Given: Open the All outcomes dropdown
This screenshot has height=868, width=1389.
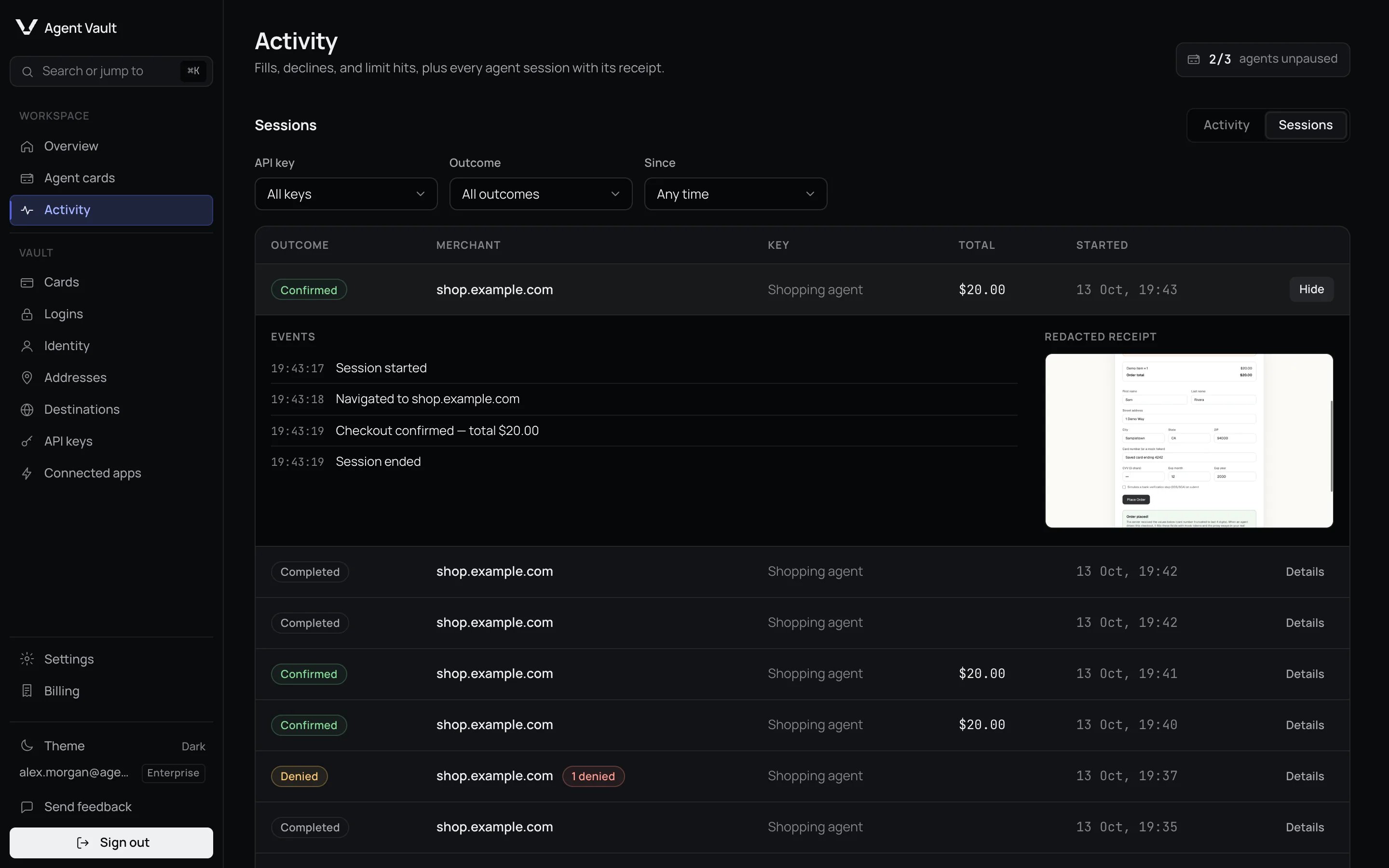Looking at the screenshot, I should [541, 194].
